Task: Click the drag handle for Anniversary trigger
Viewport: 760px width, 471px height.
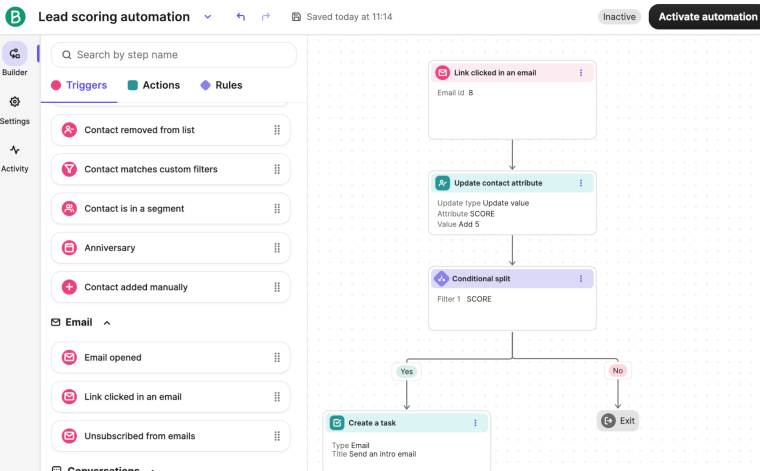Action: click(x=277, y=248)
